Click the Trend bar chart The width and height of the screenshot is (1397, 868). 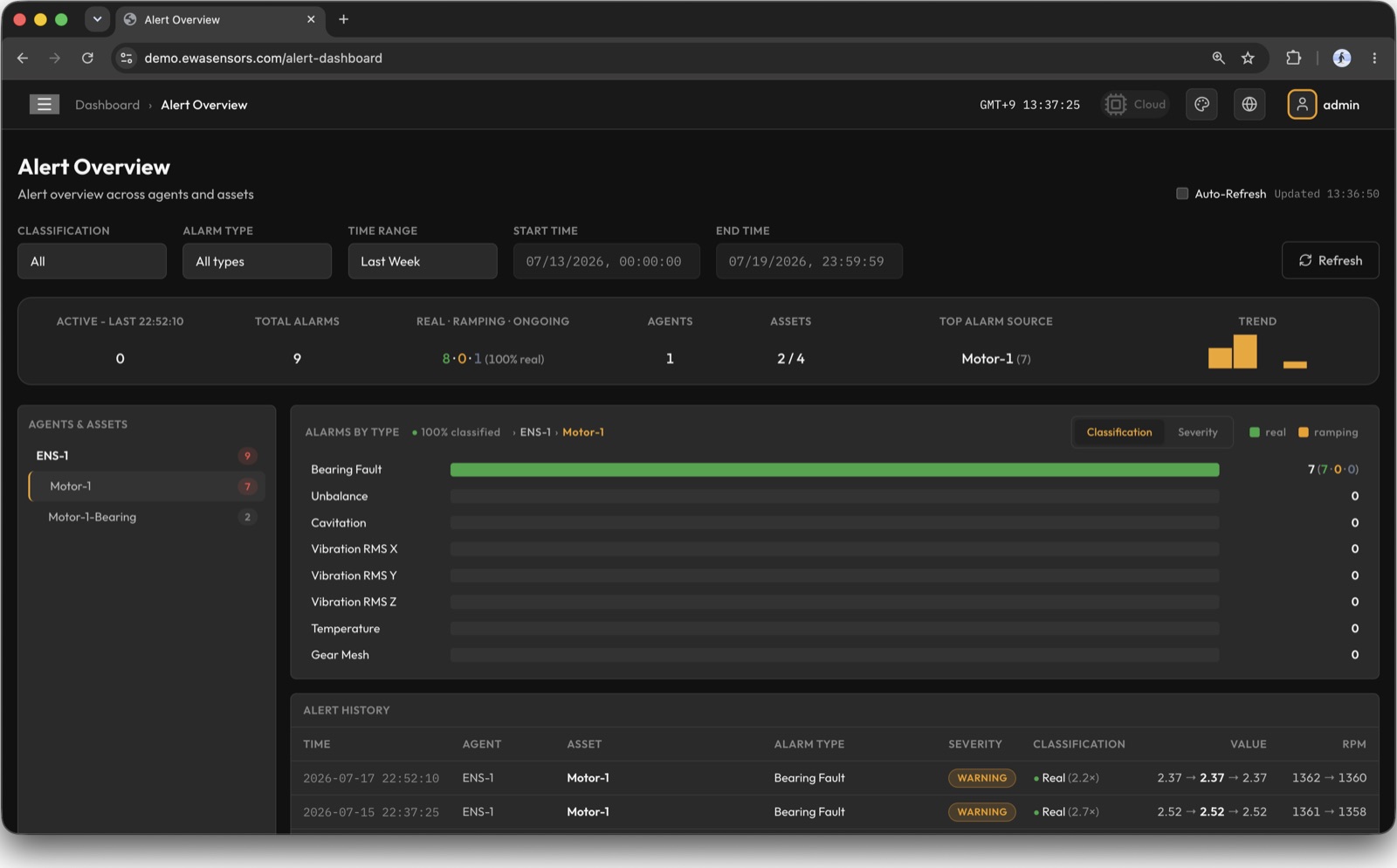click(1257, 352)
